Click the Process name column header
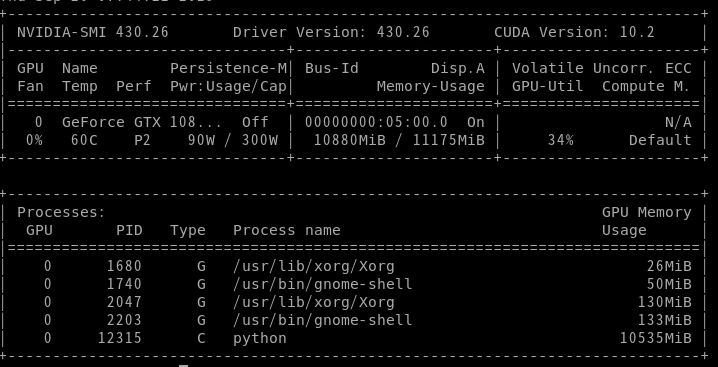This screenshot has height=367, width=718. (287, 230)
